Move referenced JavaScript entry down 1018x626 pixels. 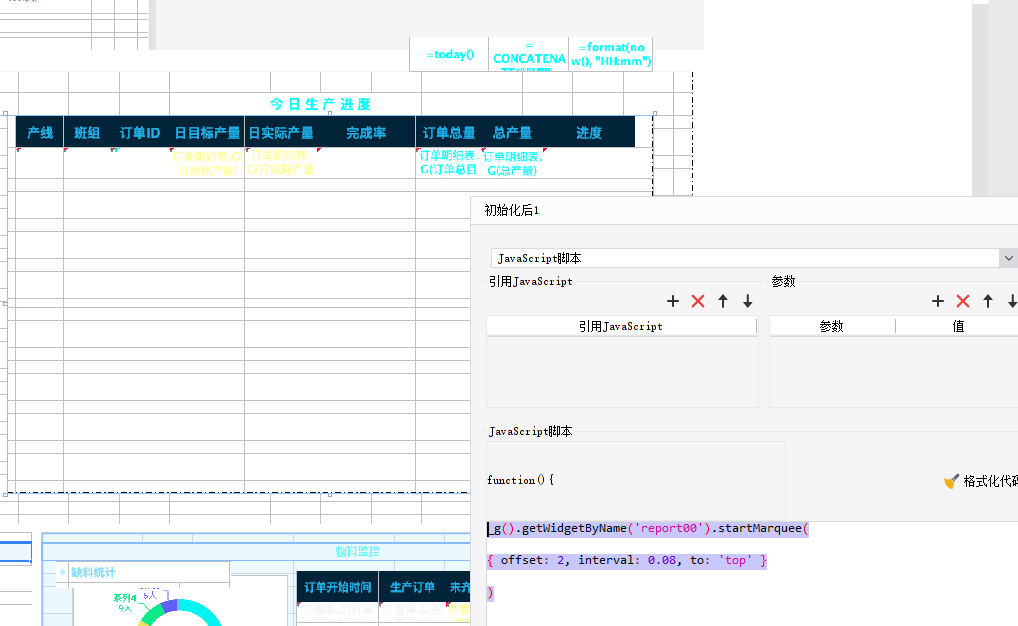click(x=747, y=301)
